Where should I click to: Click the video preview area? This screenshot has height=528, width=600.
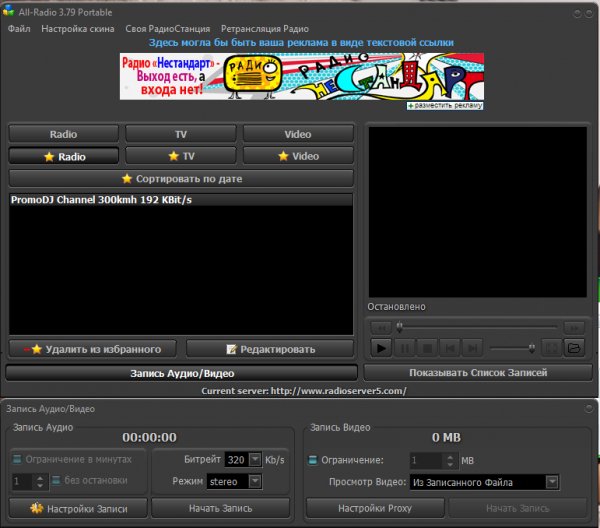[478, 212]
